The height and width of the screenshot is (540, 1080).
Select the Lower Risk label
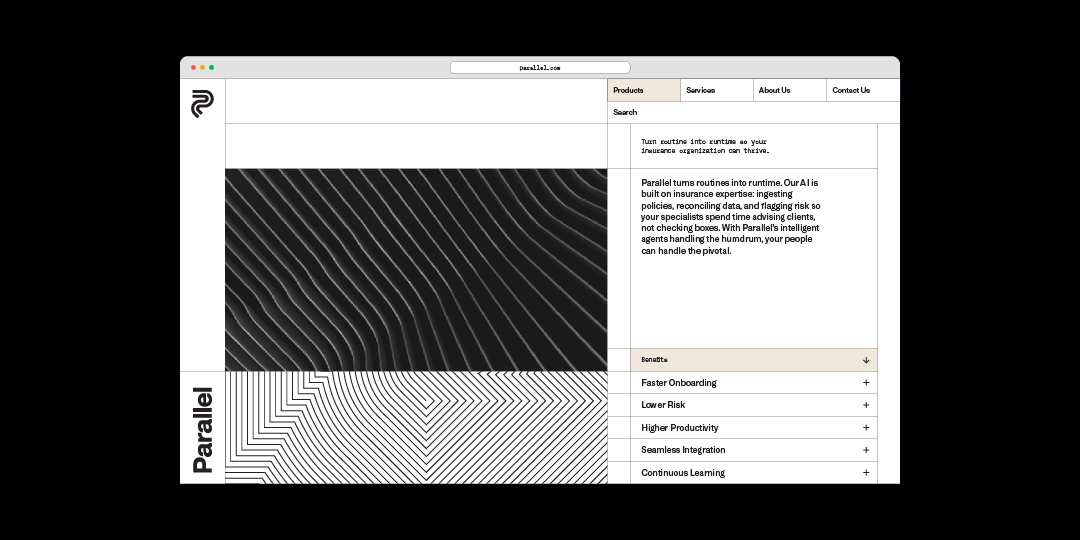[663, 405]
